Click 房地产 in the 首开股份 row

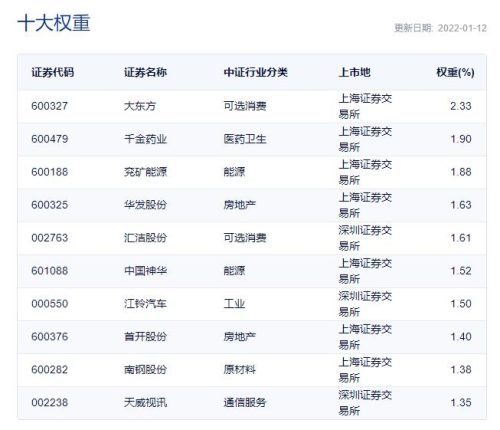tap(239, 337)
